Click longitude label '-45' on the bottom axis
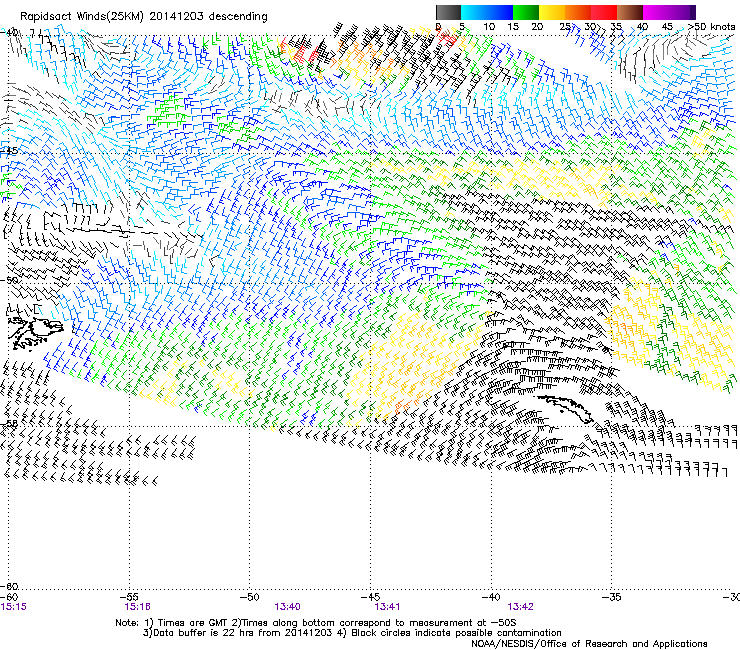This screenshot has width=740, height=650. [370, 597]
